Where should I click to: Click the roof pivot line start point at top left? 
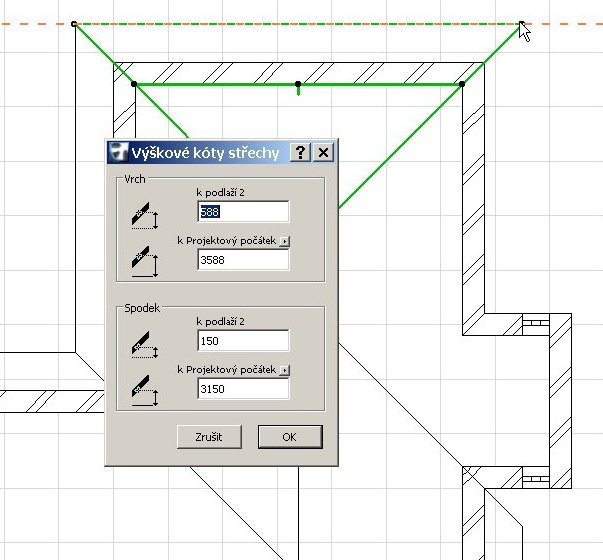[x=74, y=24]
